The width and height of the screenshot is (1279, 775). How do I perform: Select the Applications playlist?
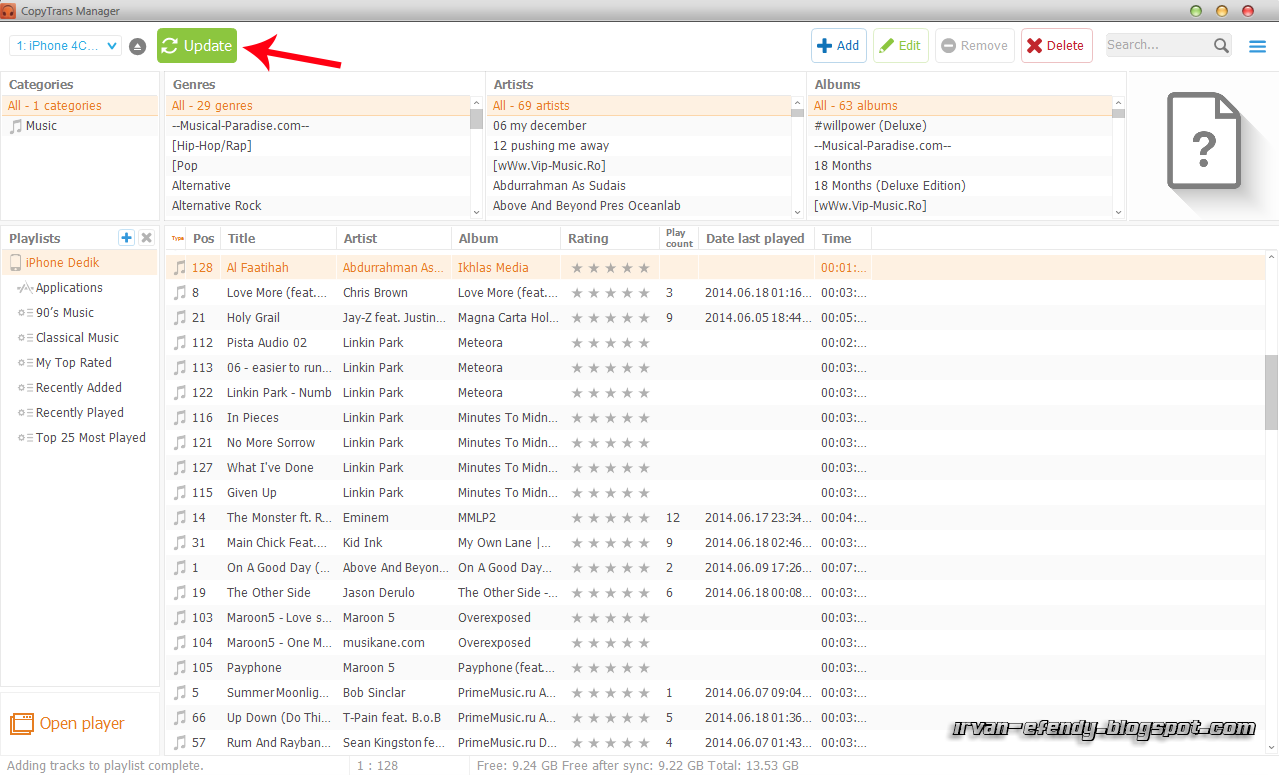tap(80, 288)
